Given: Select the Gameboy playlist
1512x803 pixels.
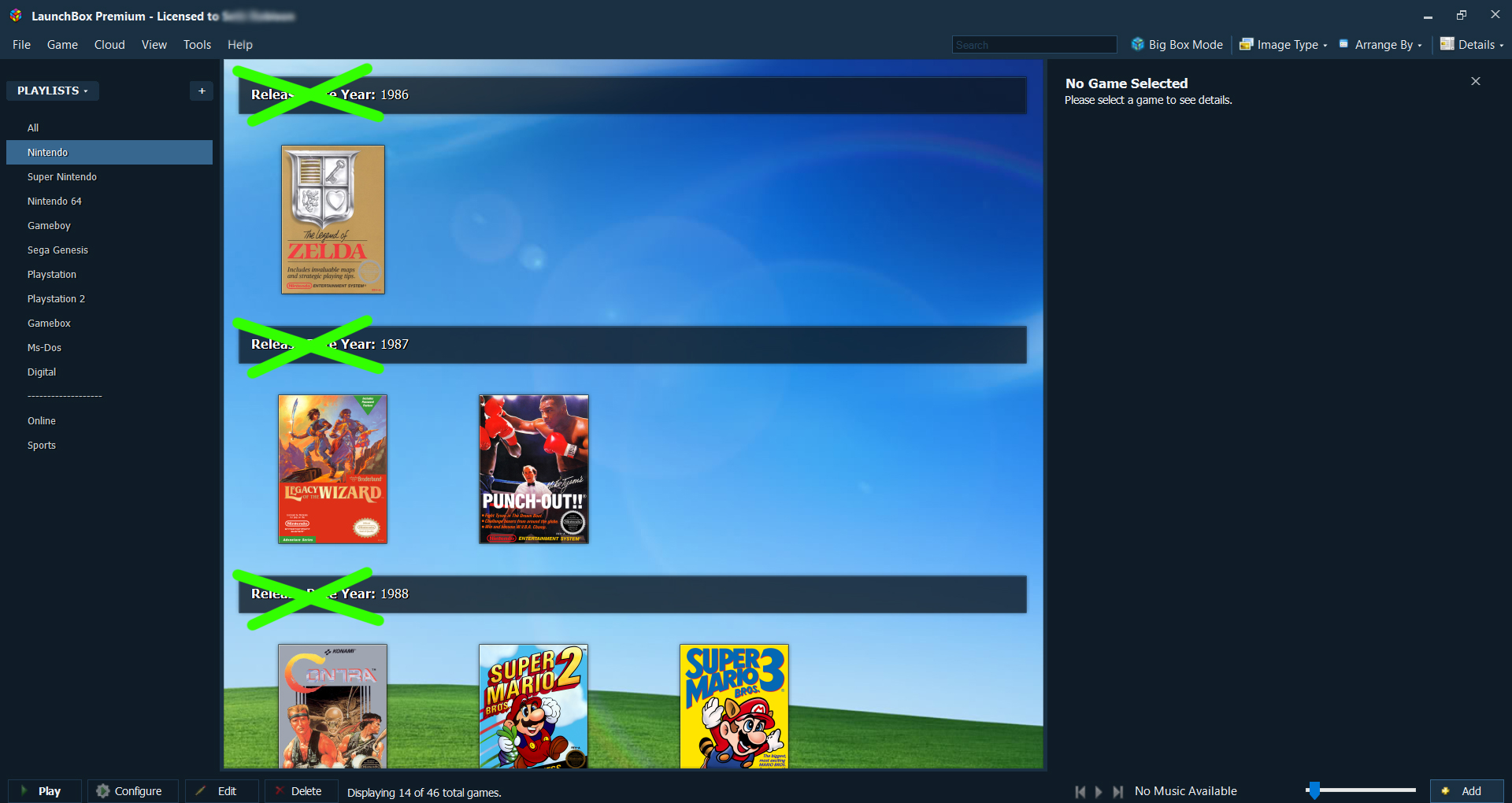Looking at the screenshot, I should click(109, 225).
